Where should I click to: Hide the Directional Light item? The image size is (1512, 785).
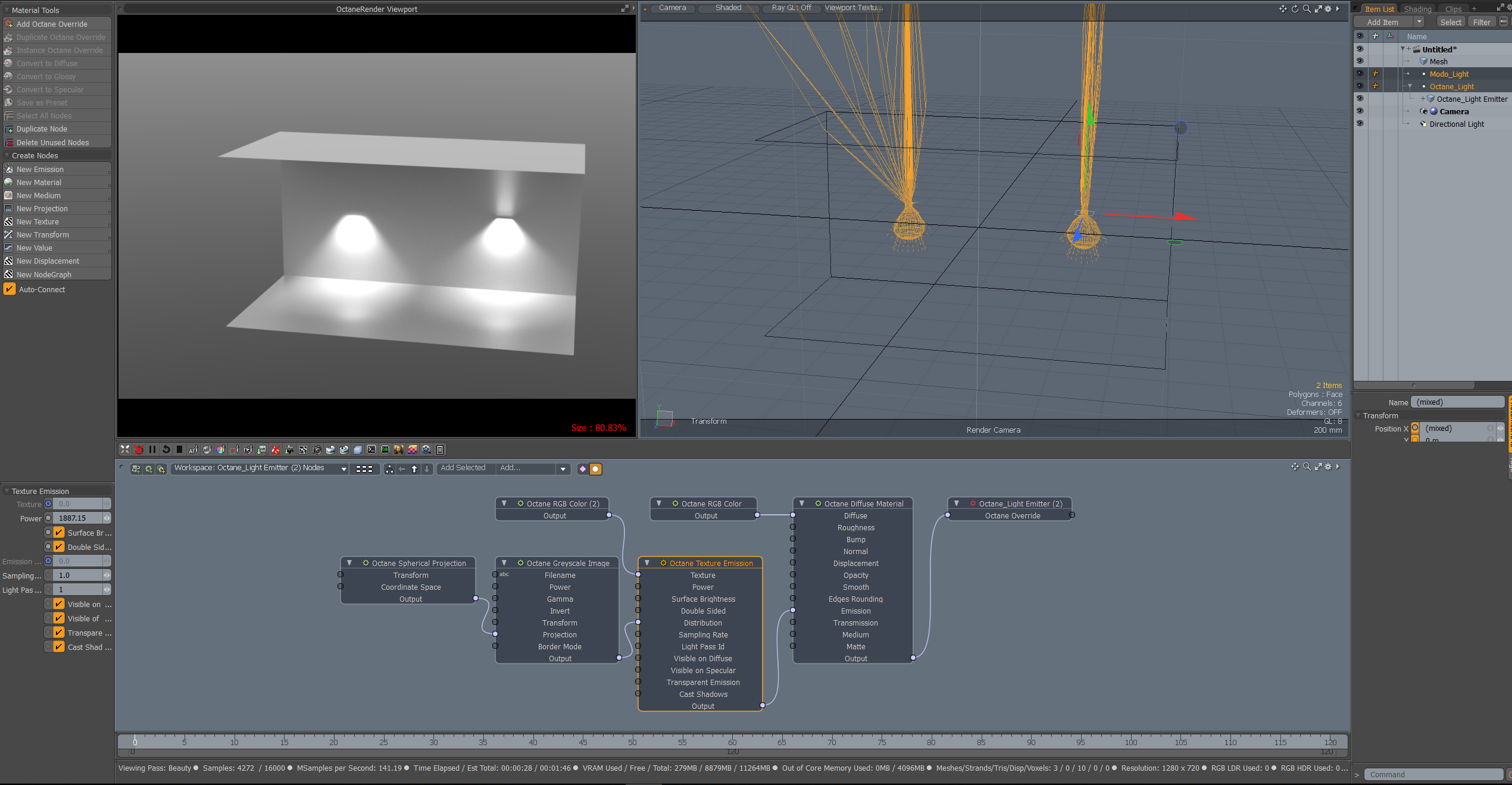click(1360, 124)
